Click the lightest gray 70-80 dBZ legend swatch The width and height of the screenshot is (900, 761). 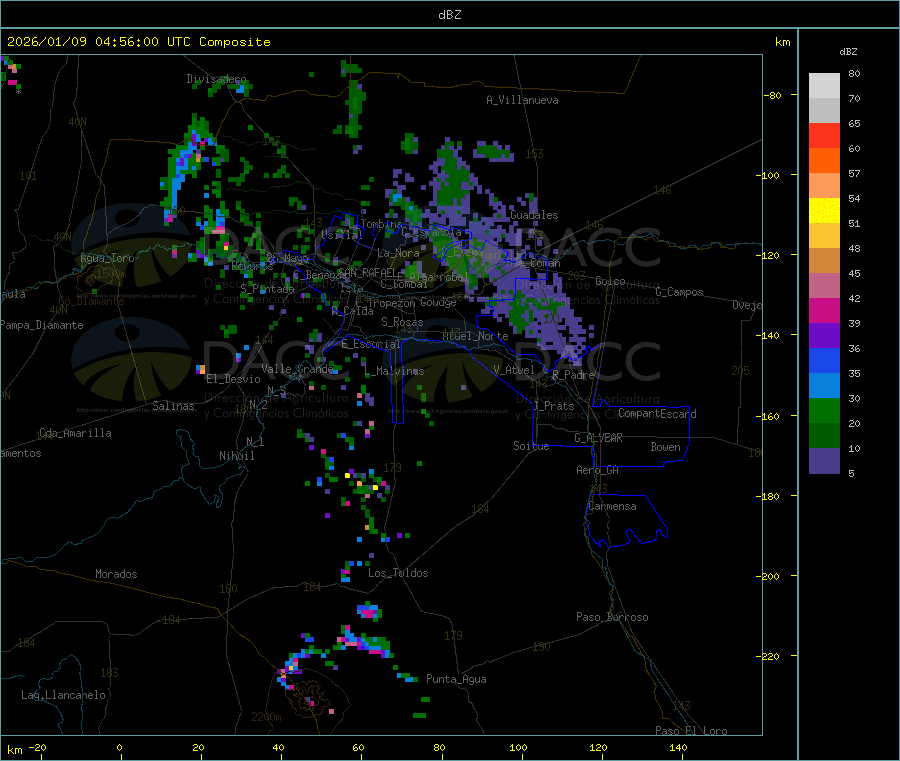[824, 86]
